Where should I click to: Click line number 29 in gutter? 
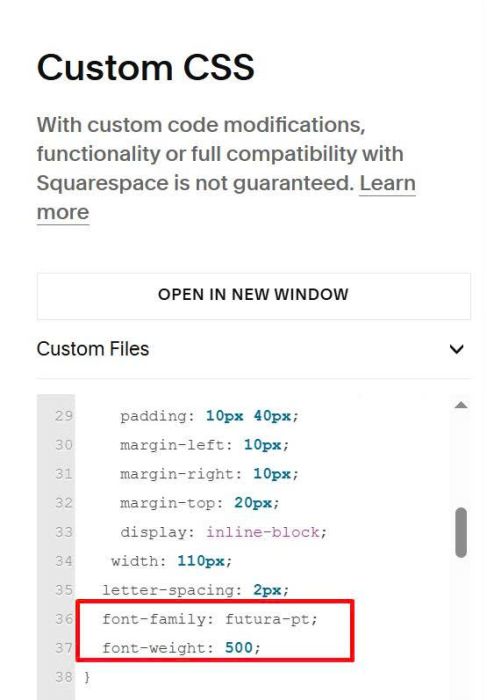pyautogui.click(x=63, y=416)
